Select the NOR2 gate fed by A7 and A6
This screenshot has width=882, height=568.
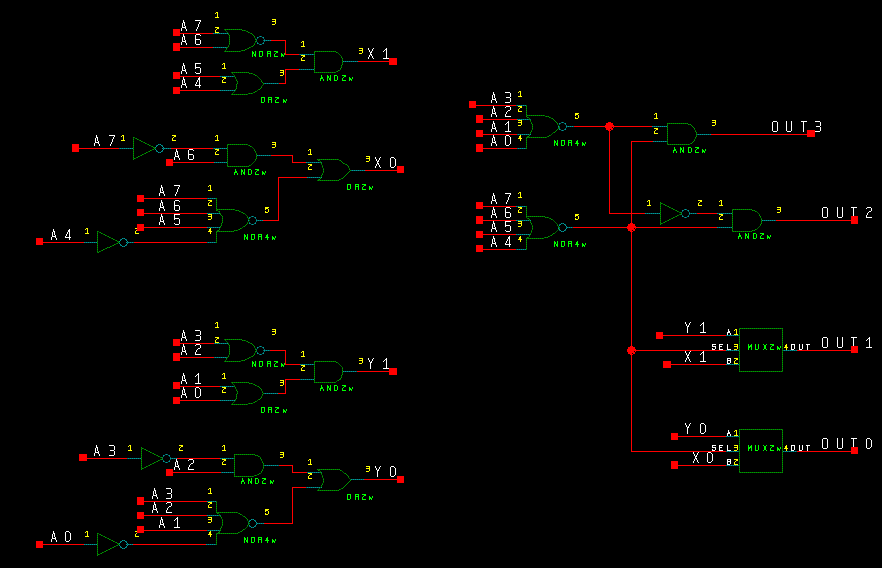click(x=244, y=40)
